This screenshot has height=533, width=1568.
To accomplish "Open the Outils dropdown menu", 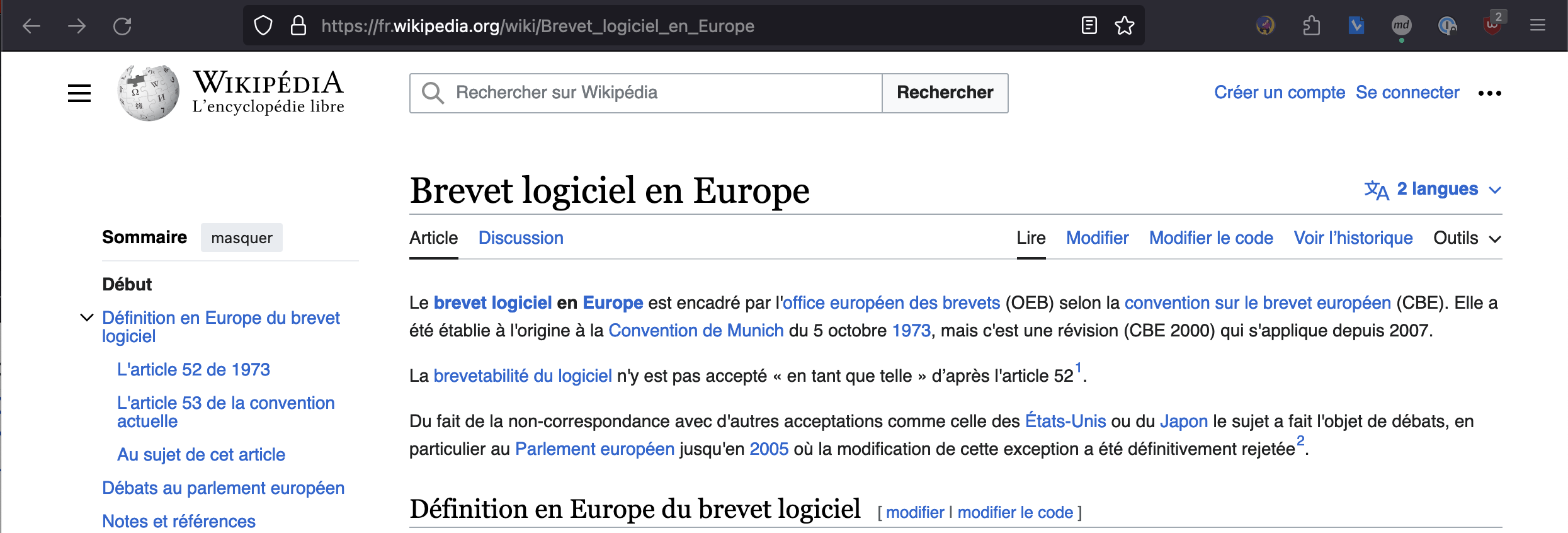I will 1467,238.
